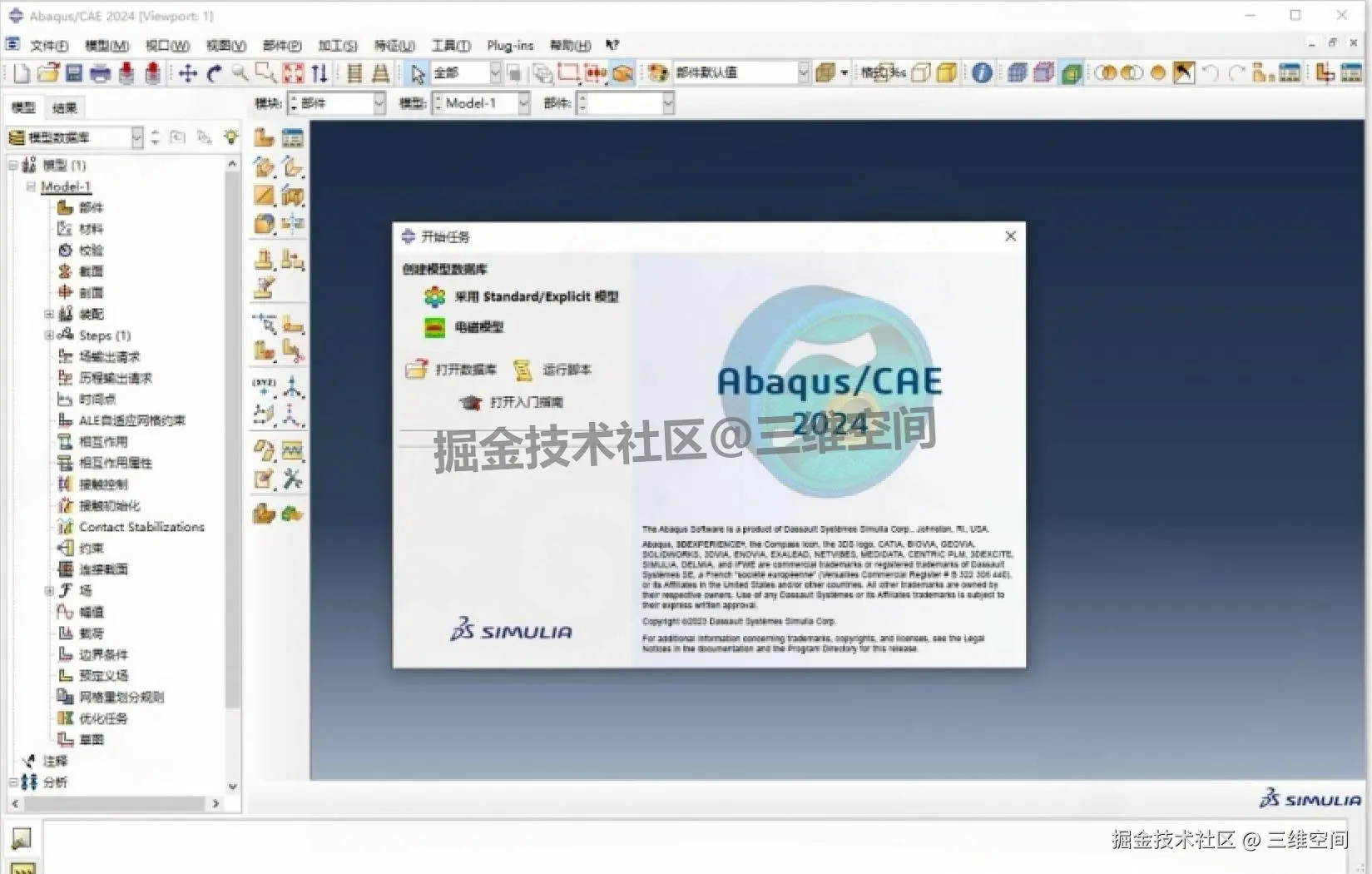Activate the Pan View tool
Image resolution: width=1372 pixels, height=874 pixels.
pos(187,73)
